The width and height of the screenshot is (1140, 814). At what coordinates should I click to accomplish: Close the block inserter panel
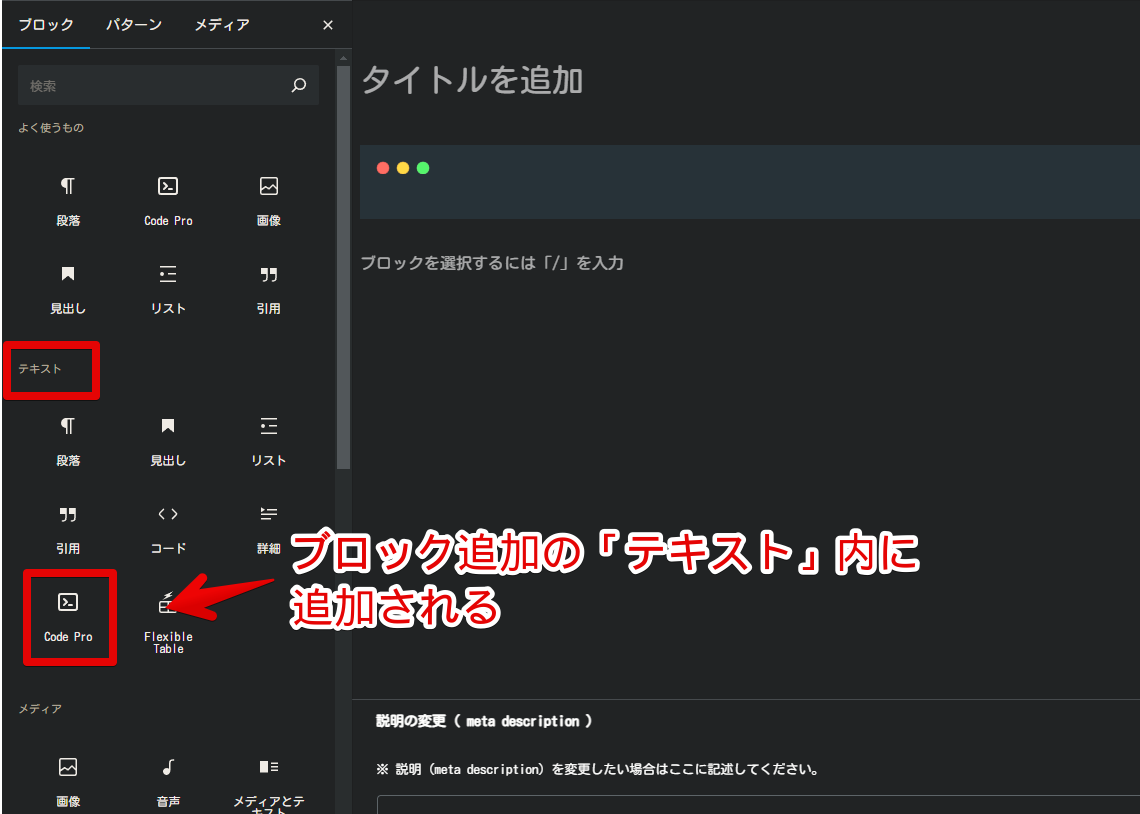[x=328, y=25]
